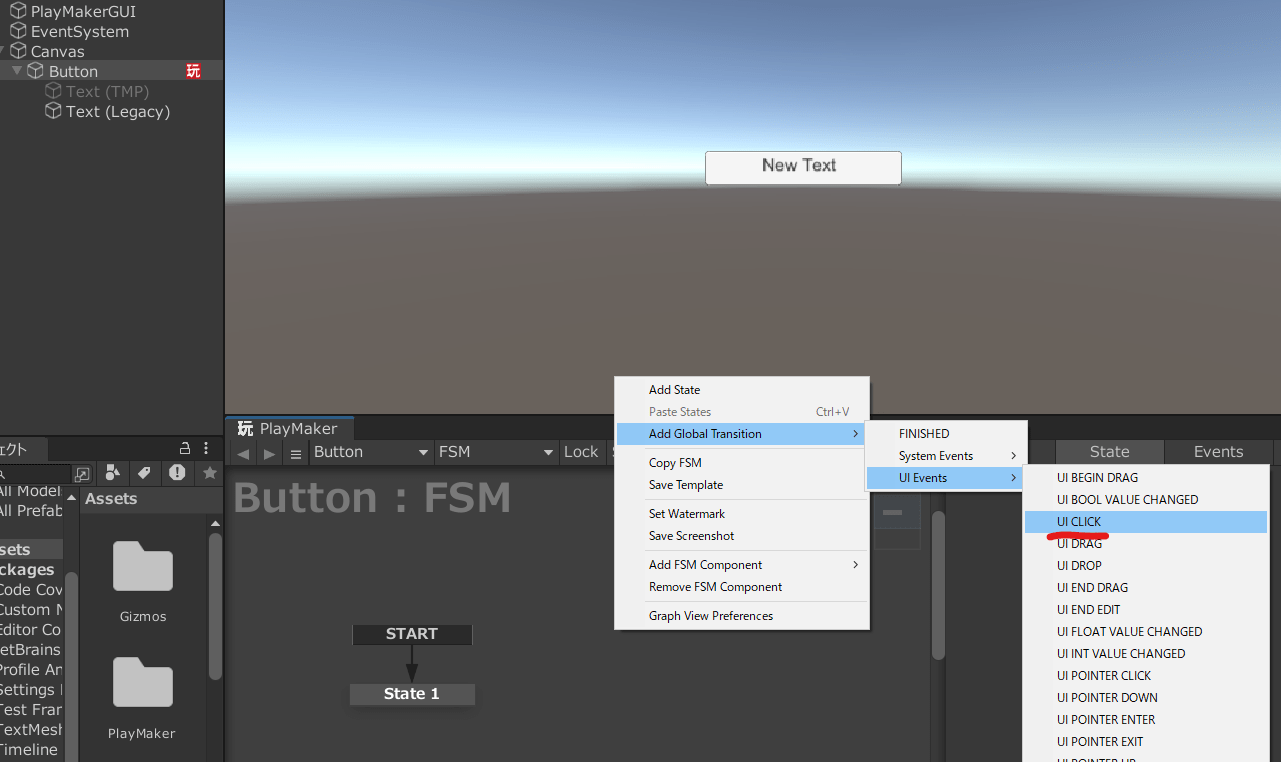
Task: Toggle the Lock button in PlayMaker toolbar
Action: point(580,452)
